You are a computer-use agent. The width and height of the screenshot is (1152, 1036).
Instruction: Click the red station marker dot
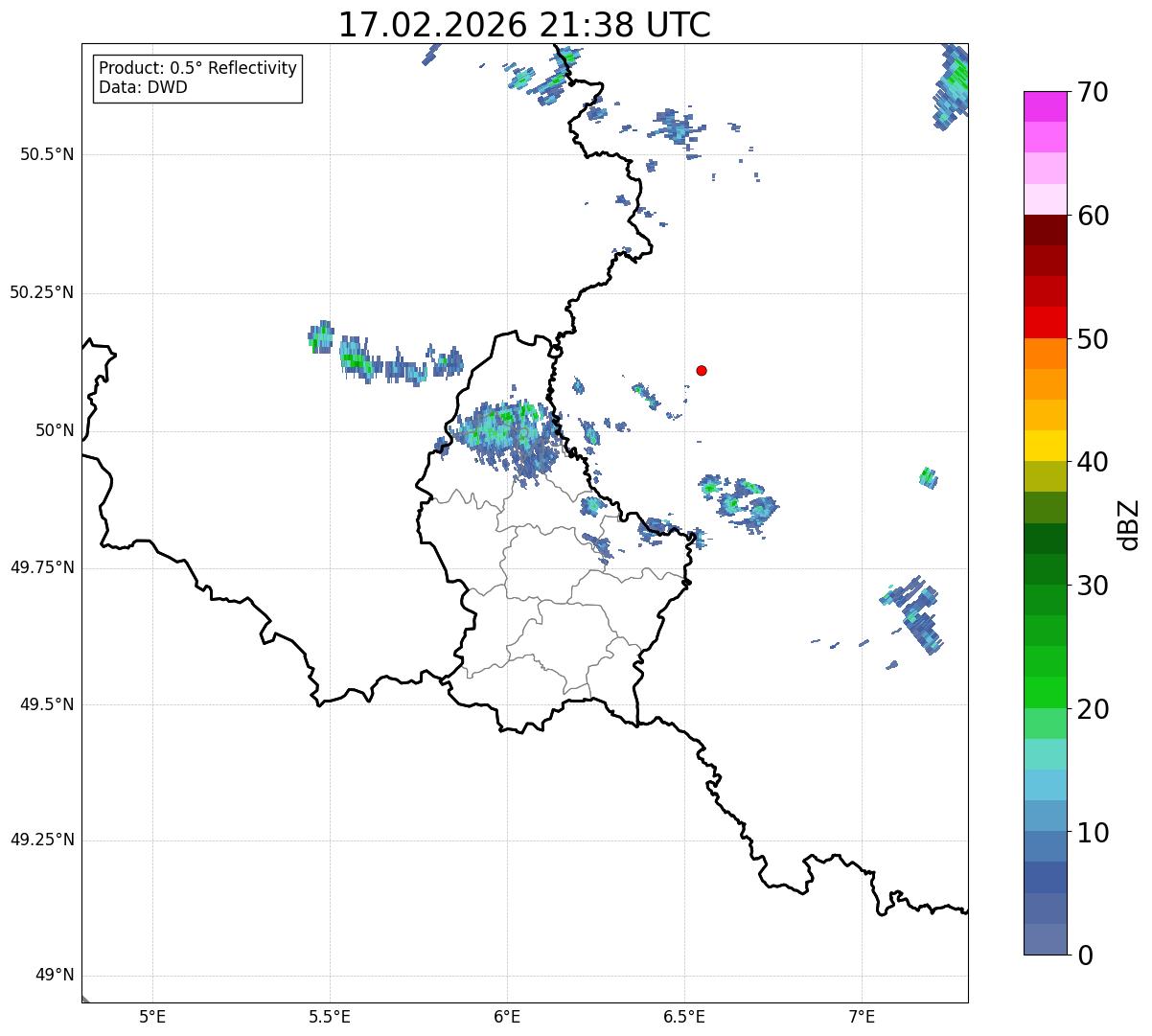(x=702, y=370)
